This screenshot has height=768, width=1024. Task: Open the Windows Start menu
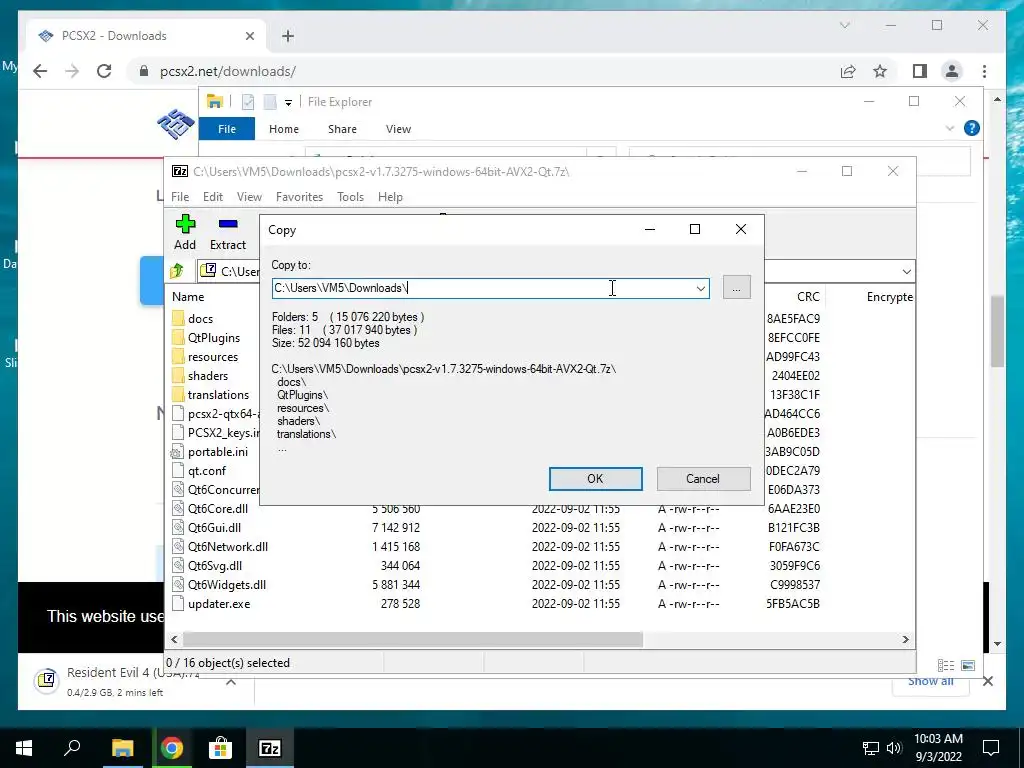[24, 748]
